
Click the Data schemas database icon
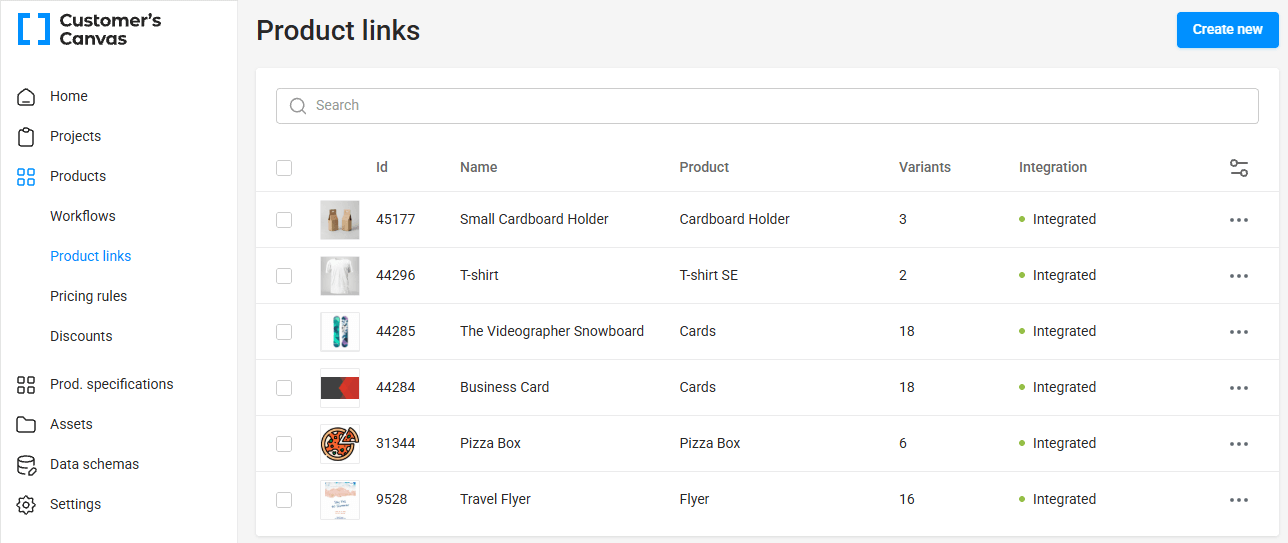26,465
